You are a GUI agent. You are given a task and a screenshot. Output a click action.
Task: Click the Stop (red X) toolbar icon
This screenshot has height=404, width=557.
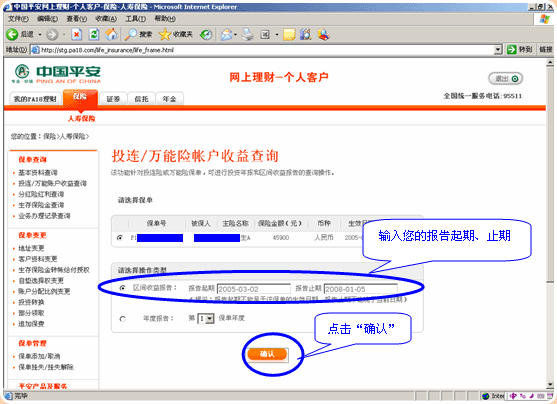76,34
